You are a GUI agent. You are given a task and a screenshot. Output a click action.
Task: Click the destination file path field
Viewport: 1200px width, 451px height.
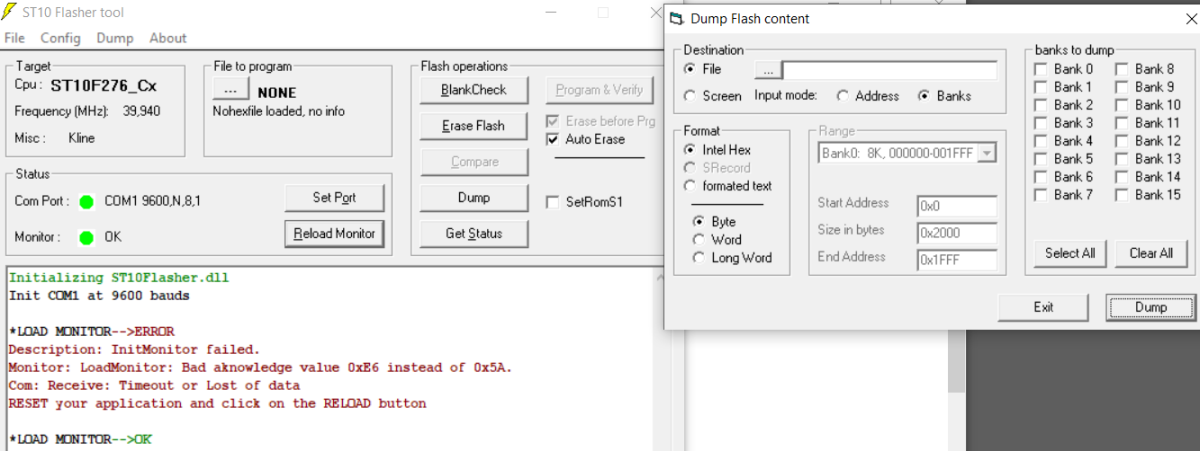pyautogui.click(x=889, y=71)
